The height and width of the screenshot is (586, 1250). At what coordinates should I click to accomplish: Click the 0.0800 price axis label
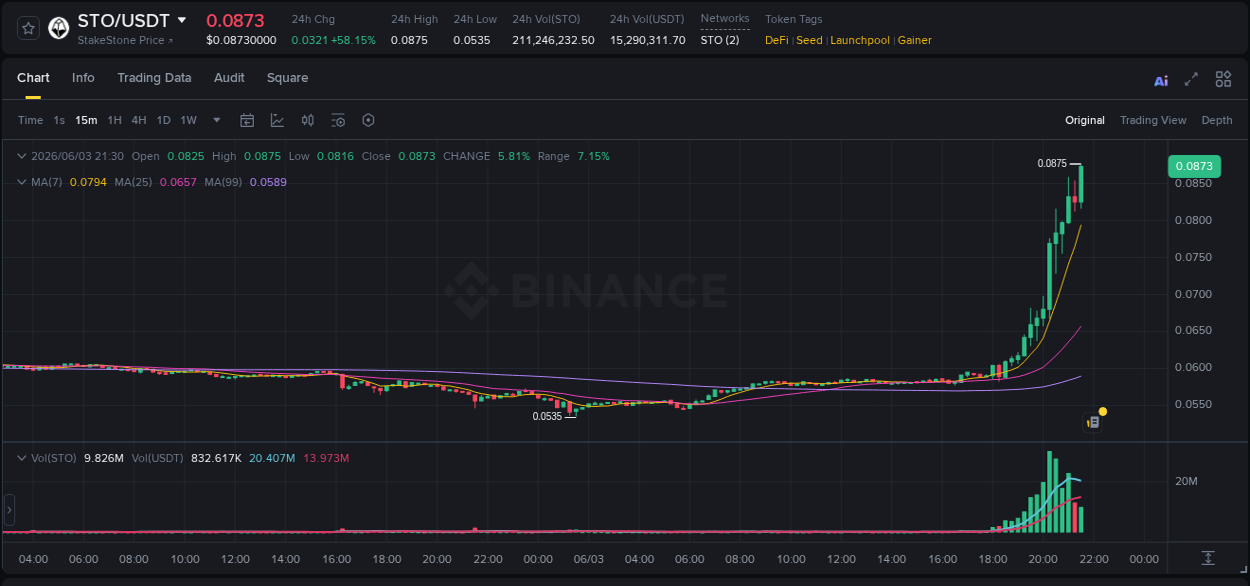1193,220
